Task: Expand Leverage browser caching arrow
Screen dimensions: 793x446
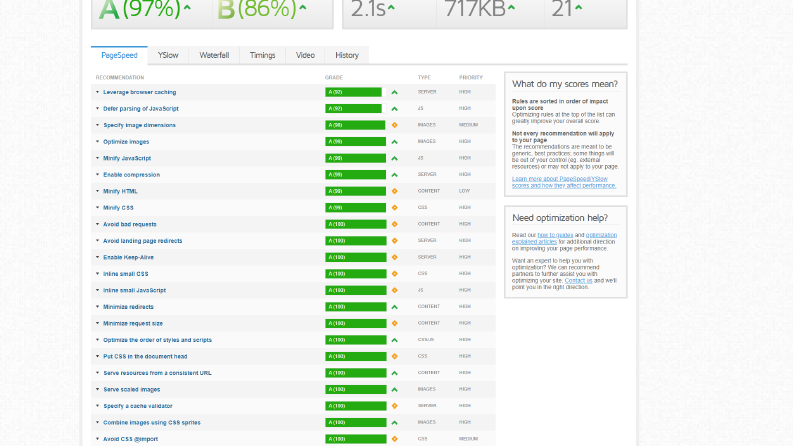Action: [x=98, y=92]
